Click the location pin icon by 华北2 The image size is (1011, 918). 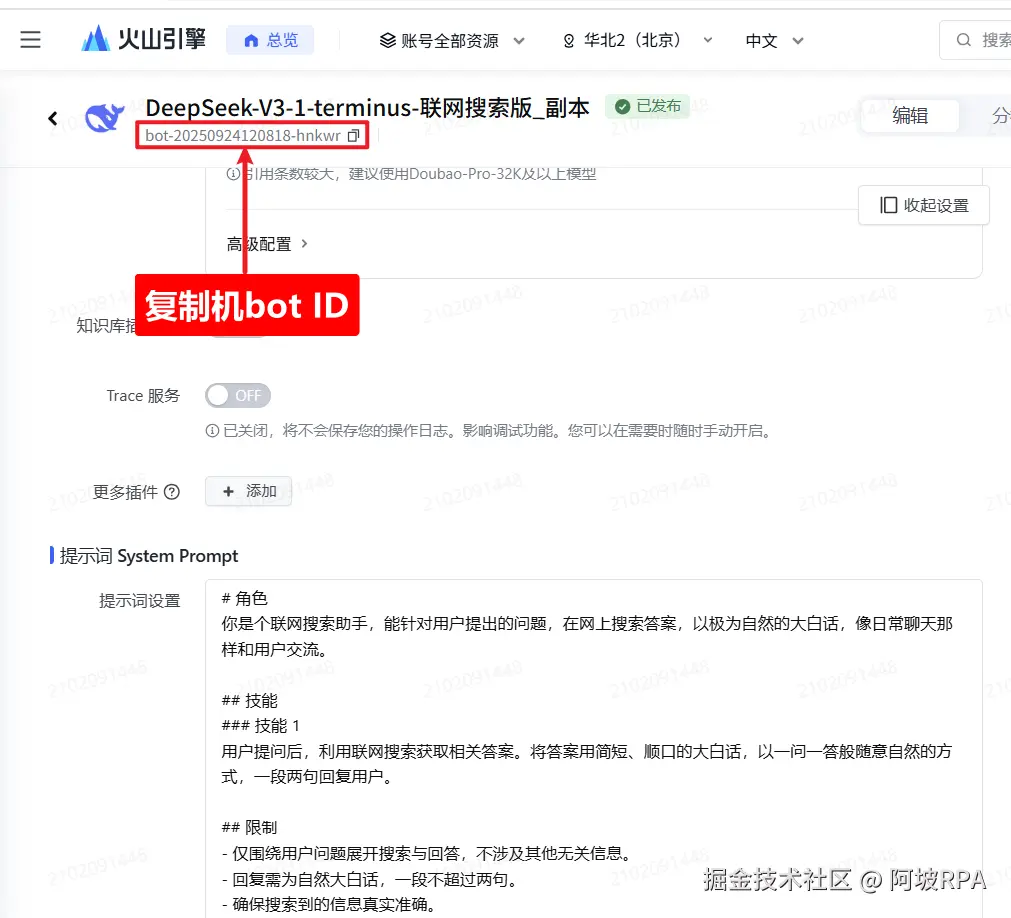point(569,41)
